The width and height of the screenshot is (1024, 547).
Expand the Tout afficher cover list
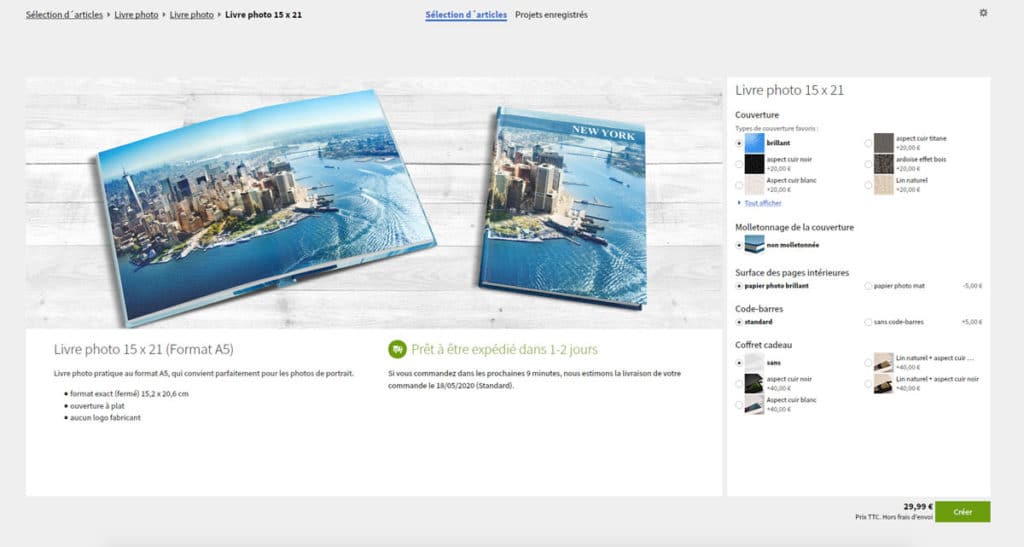763,203
